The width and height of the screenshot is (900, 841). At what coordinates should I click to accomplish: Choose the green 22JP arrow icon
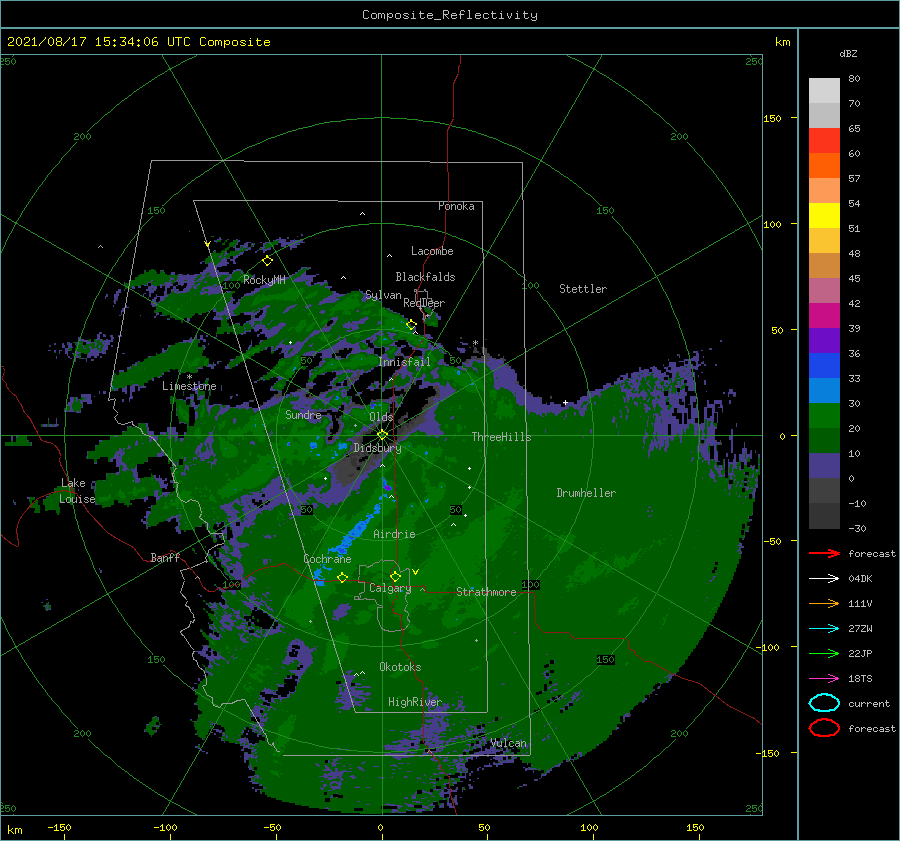(824, 653)
